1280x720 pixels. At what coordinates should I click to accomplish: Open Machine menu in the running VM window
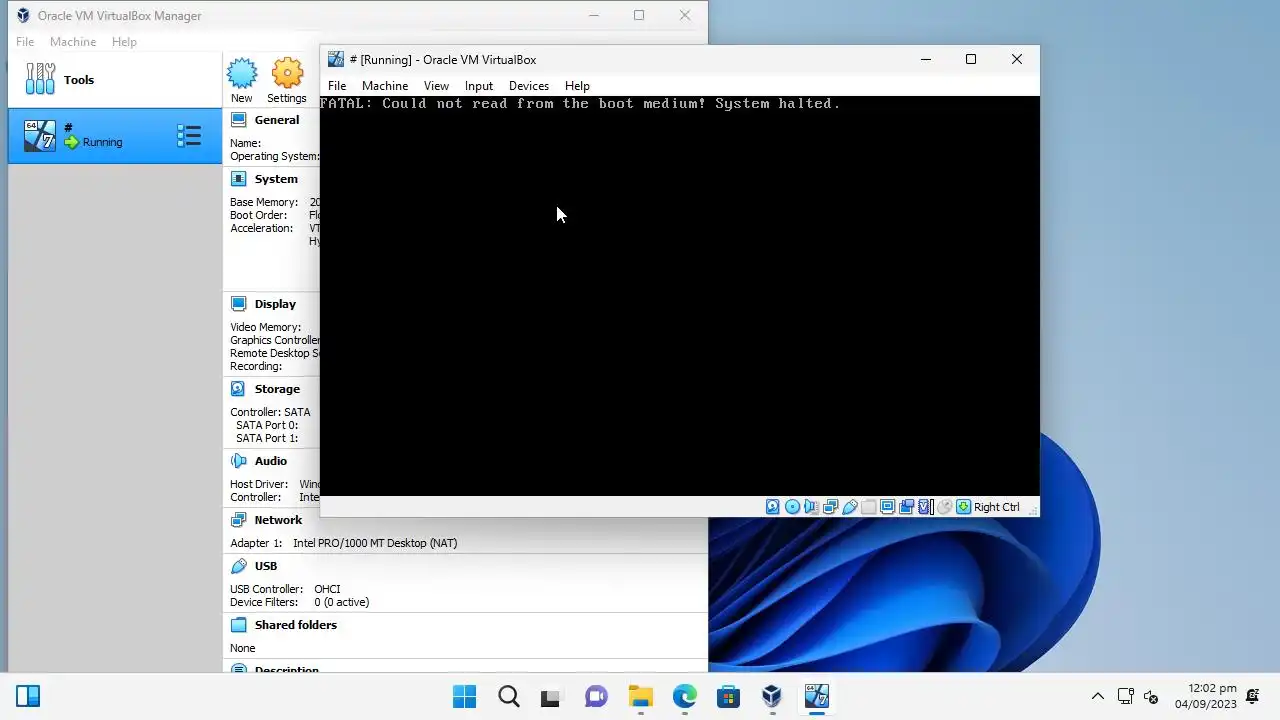point(385,86)
